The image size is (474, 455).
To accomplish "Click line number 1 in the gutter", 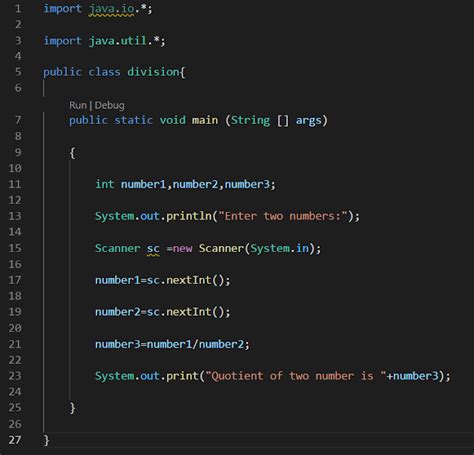I will pos(18,8).
